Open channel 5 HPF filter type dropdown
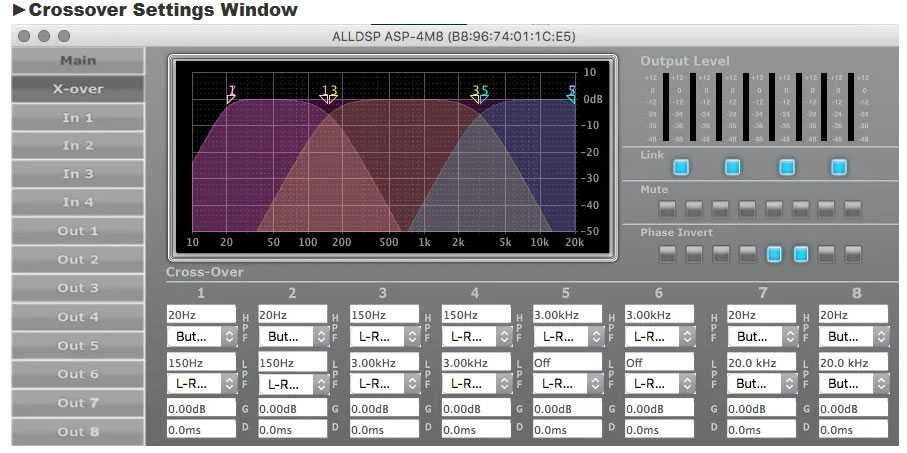The image size is (907, 453). tap(567, 336)
